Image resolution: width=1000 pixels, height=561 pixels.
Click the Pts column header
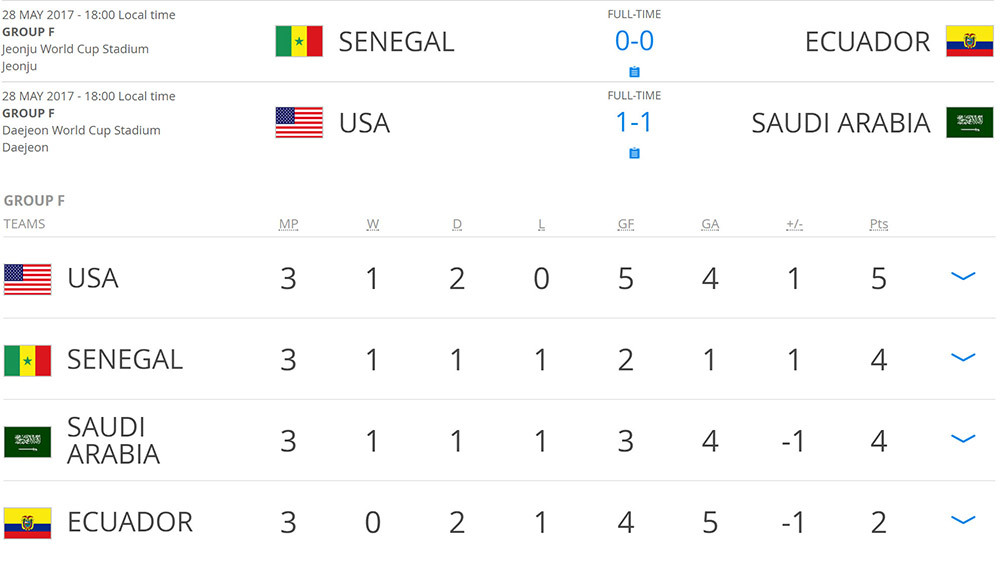(x=878, y=224)
